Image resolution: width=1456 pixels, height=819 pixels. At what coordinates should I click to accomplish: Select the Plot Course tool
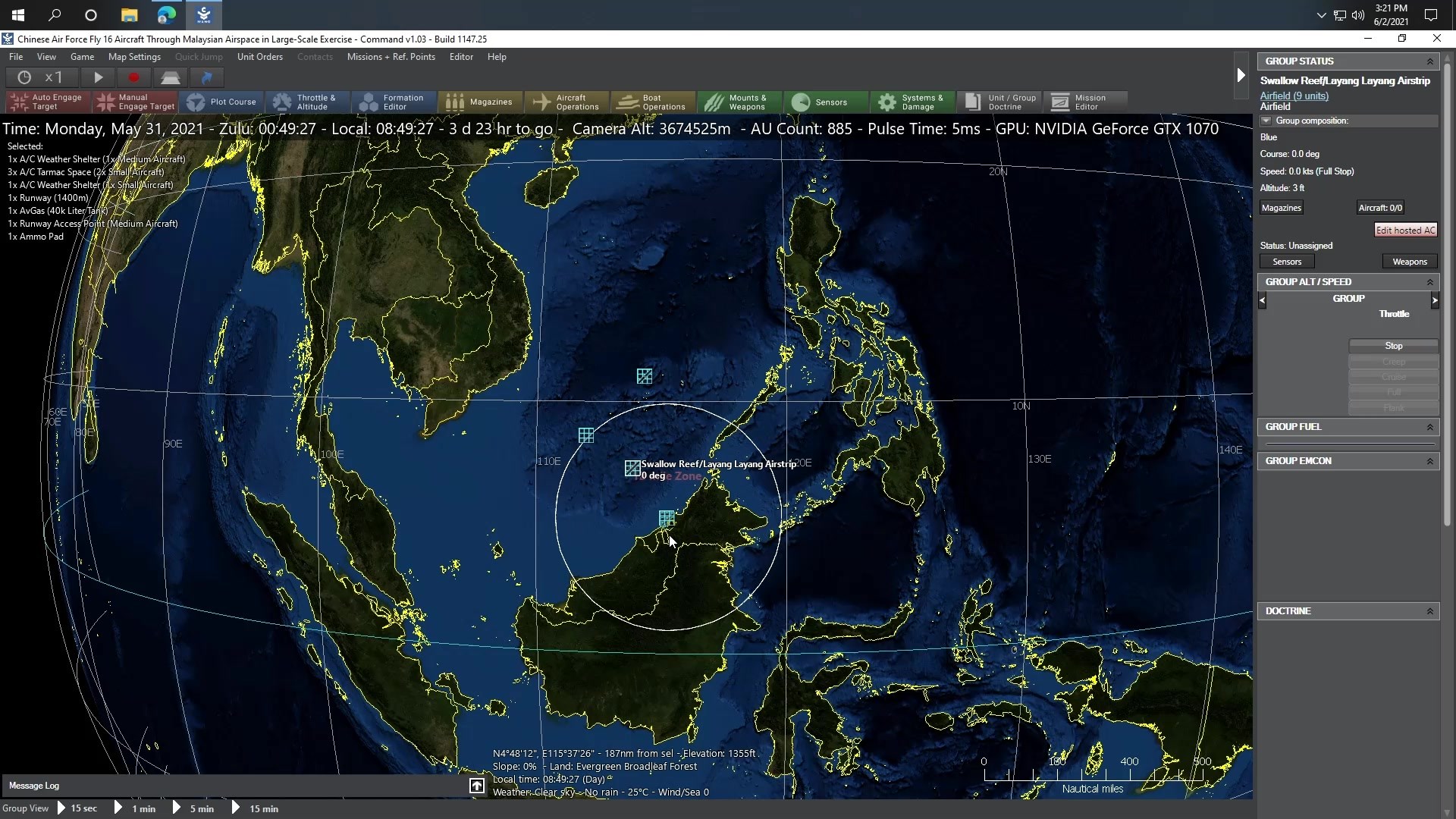pyautogui.click(x=222, y=102)
